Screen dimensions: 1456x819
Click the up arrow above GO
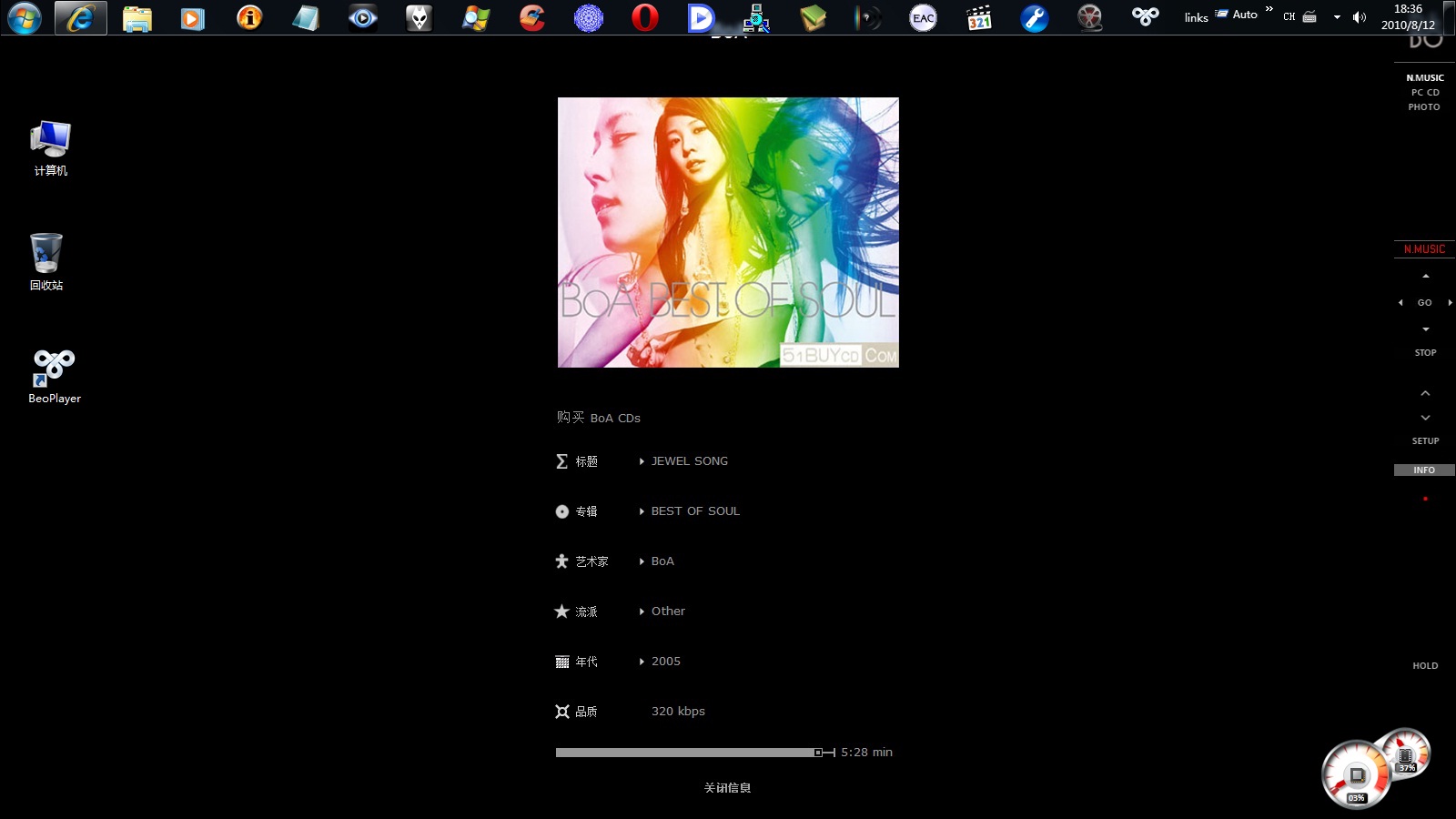[x=1426, y=276]
